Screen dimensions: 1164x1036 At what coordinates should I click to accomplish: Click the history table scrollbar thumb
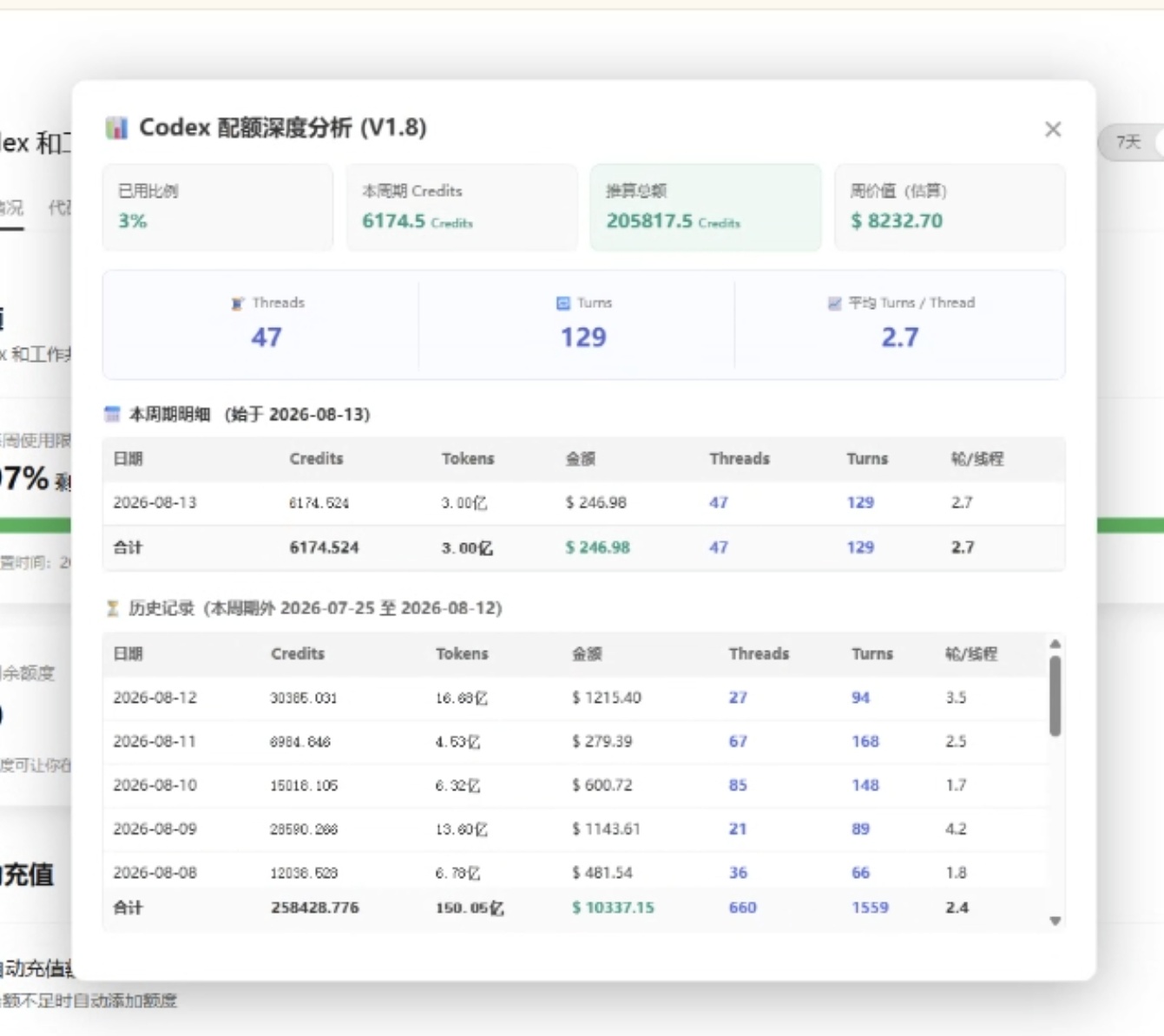point(1055,696)
